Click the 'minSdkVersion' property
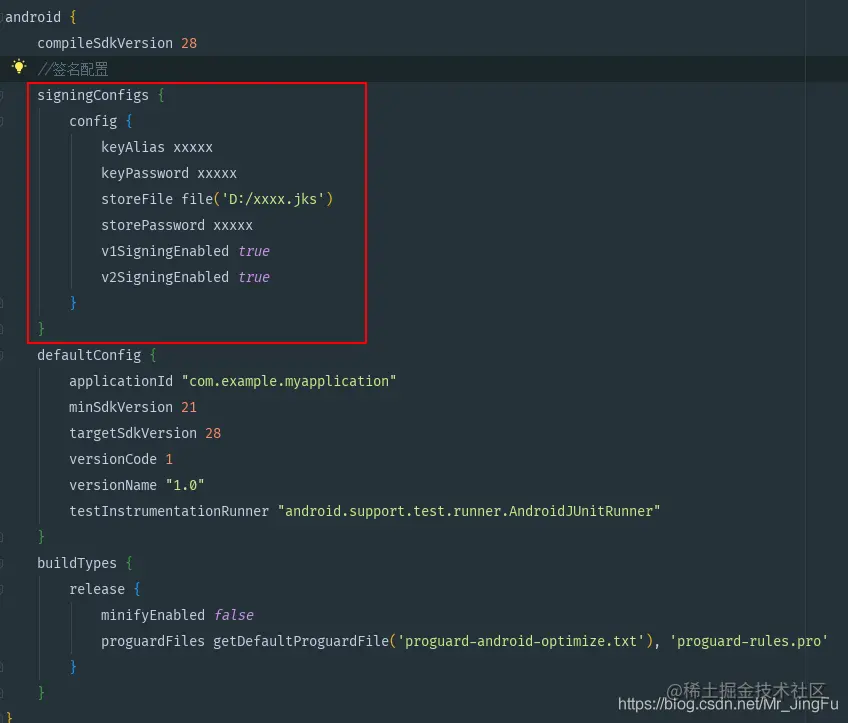848x723 pixels. click(121, 407)
